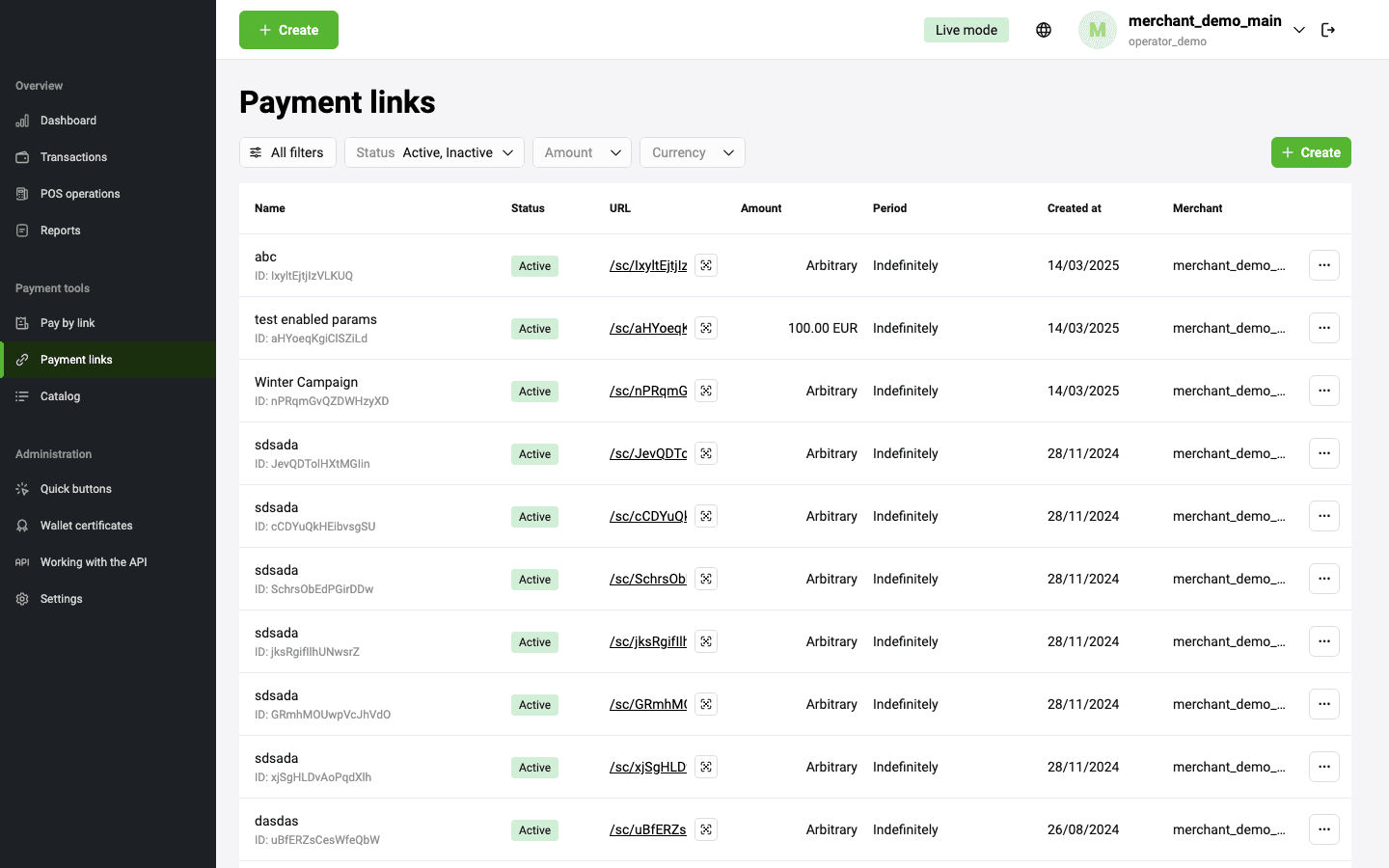
Task: Open Transactions in sidebar
Action: (x=73, y=157)
